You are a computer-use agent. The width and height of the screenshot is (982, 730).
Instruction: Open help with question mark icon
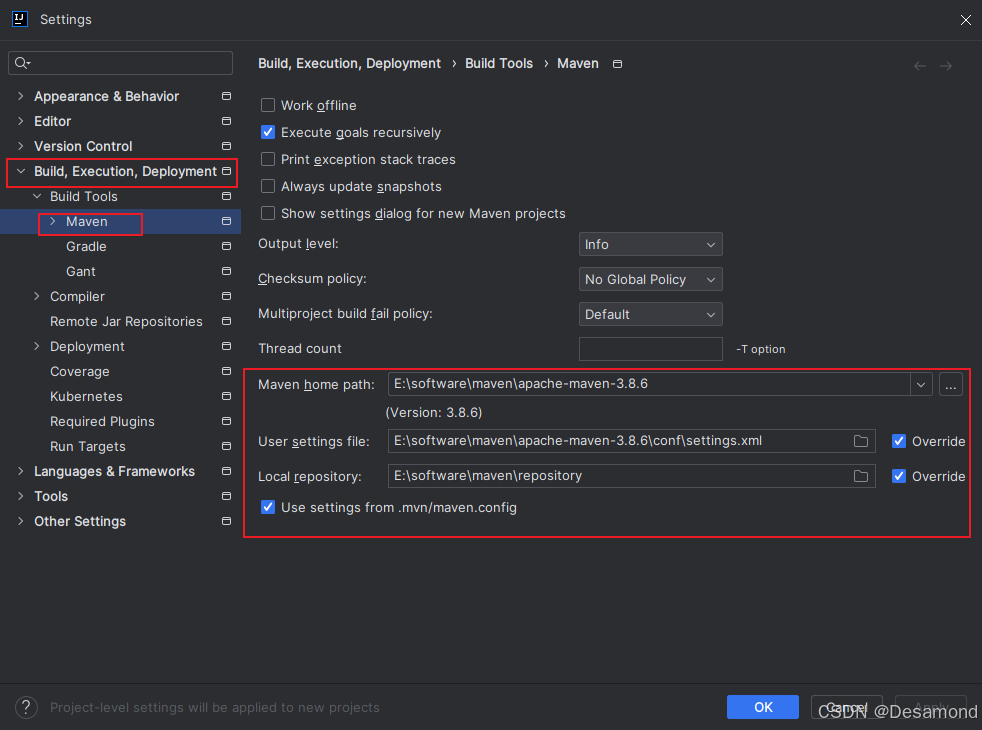point(26,707)
